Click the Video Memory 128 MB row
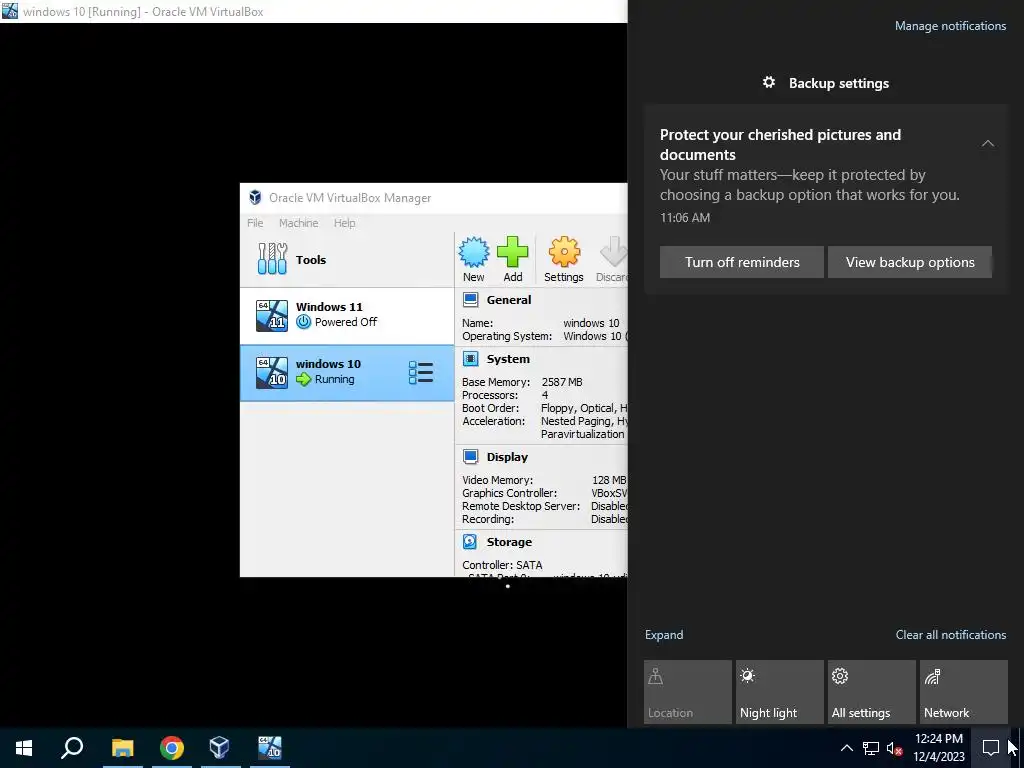1024x768 pixels. (x=544, y=480)
